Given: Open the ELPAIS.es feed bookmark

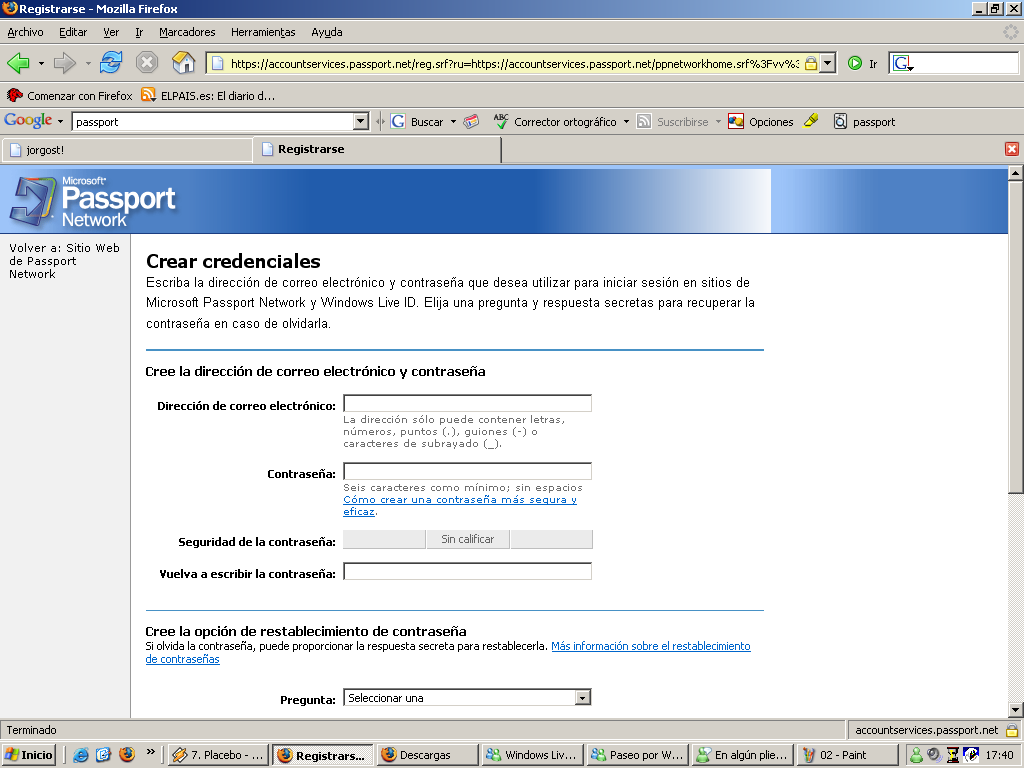Looking at the screenshot, I should [x=208, y=96].
